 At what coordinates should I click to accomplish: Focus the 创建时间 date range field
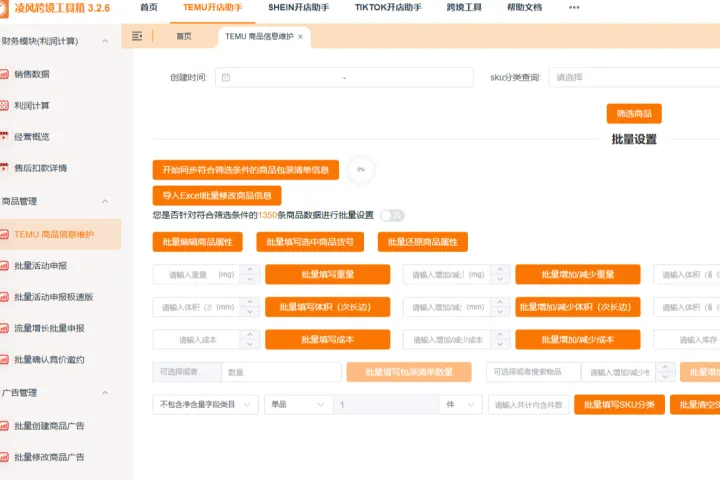point(344,77)
